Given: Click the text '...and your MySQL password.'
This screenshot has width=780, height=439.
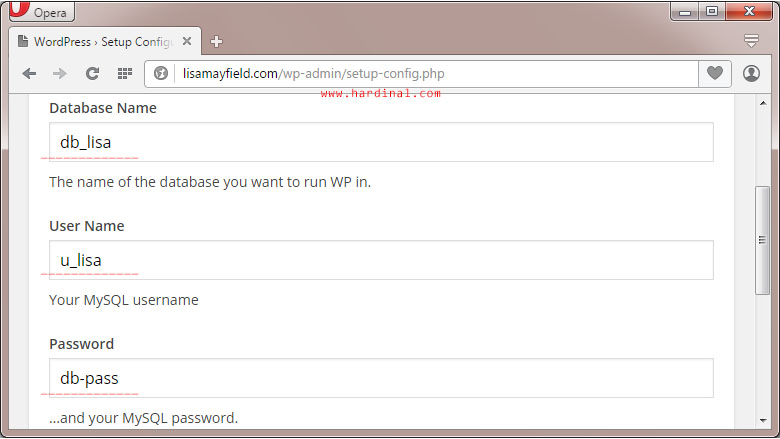Looking at the screenshot, I should pos(144,418).
